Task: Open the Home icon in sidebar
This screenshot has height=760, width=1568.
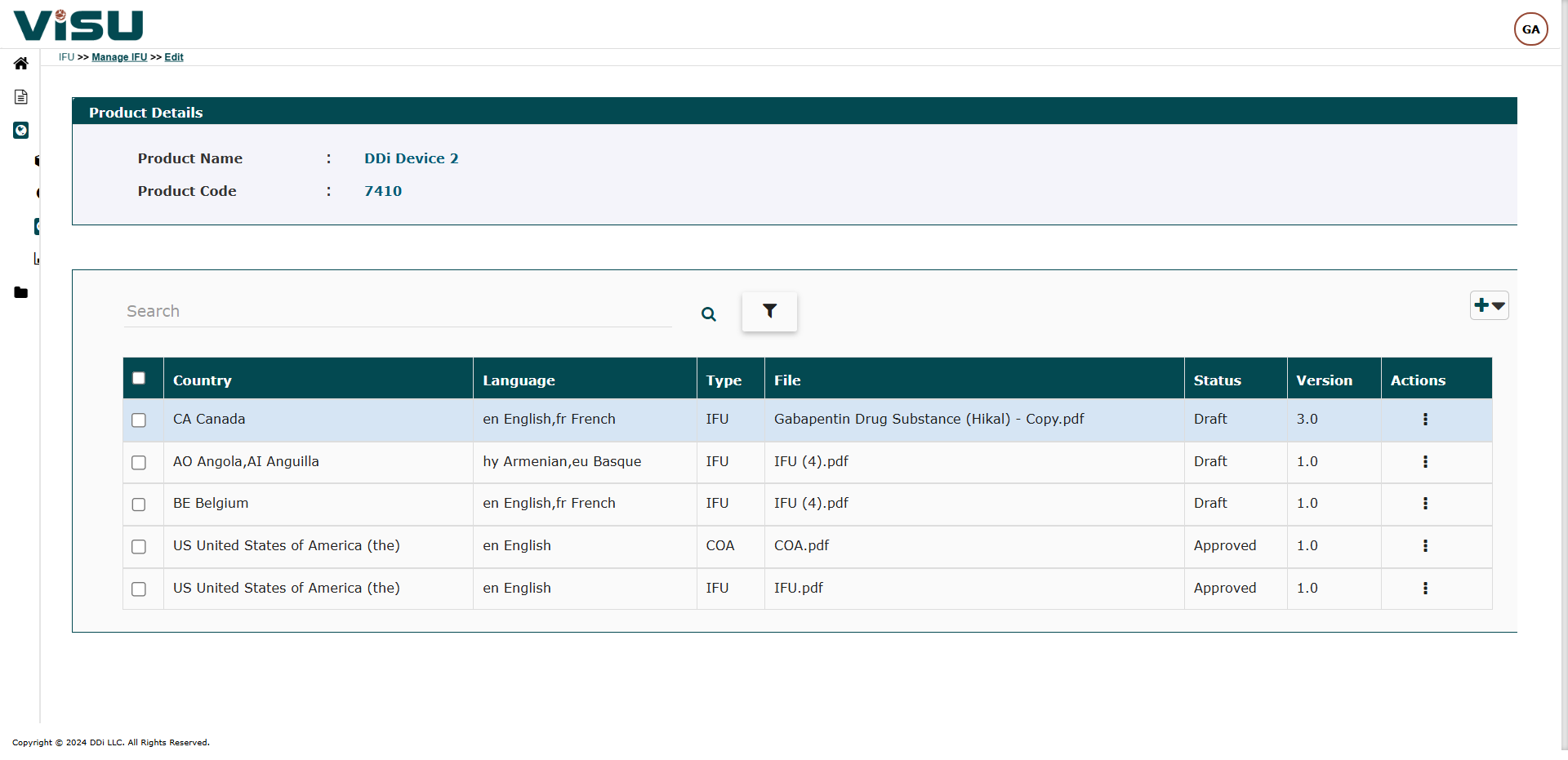Action: tap(21, 64)
